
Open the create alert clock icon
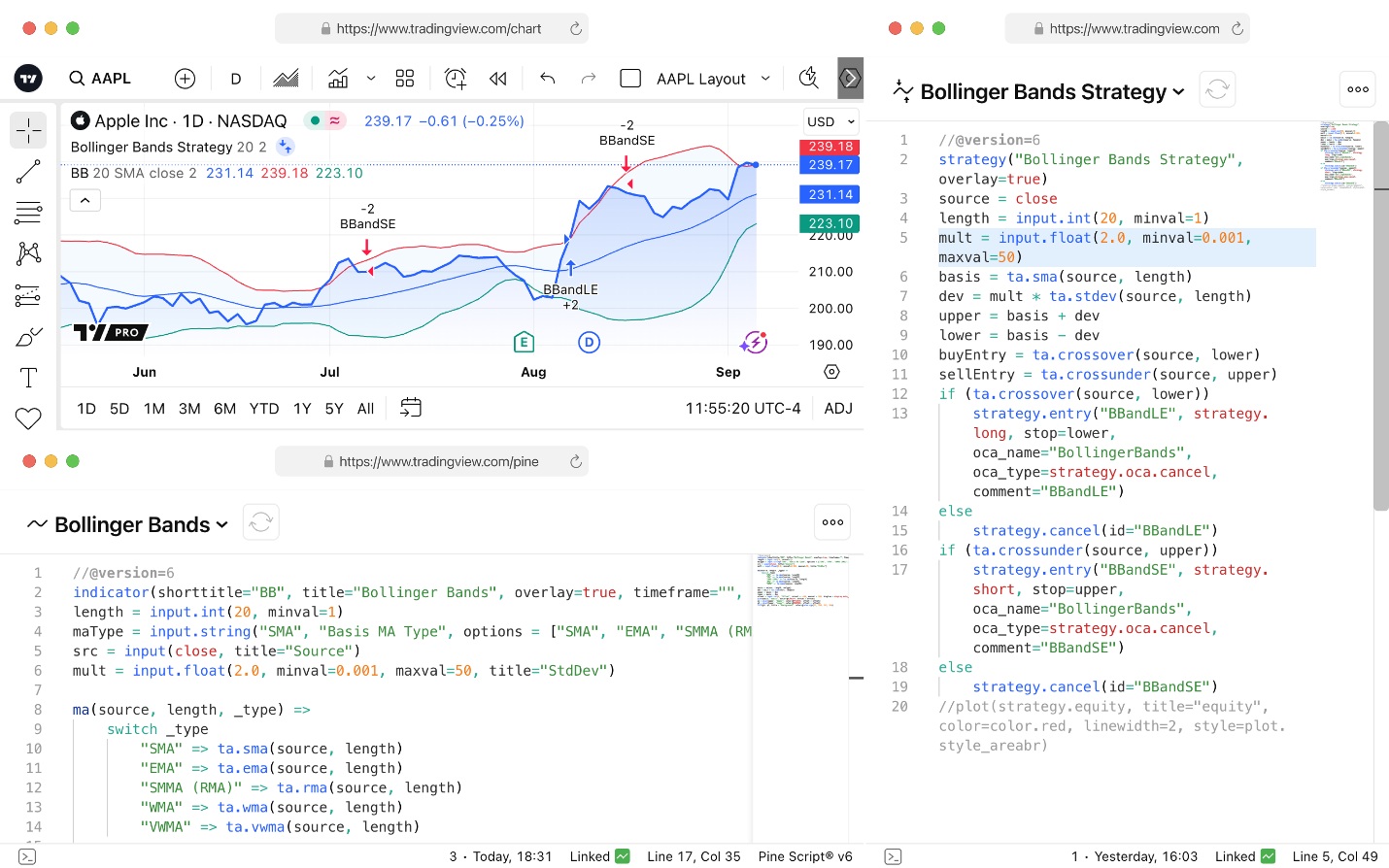click(x=456, y=79)
